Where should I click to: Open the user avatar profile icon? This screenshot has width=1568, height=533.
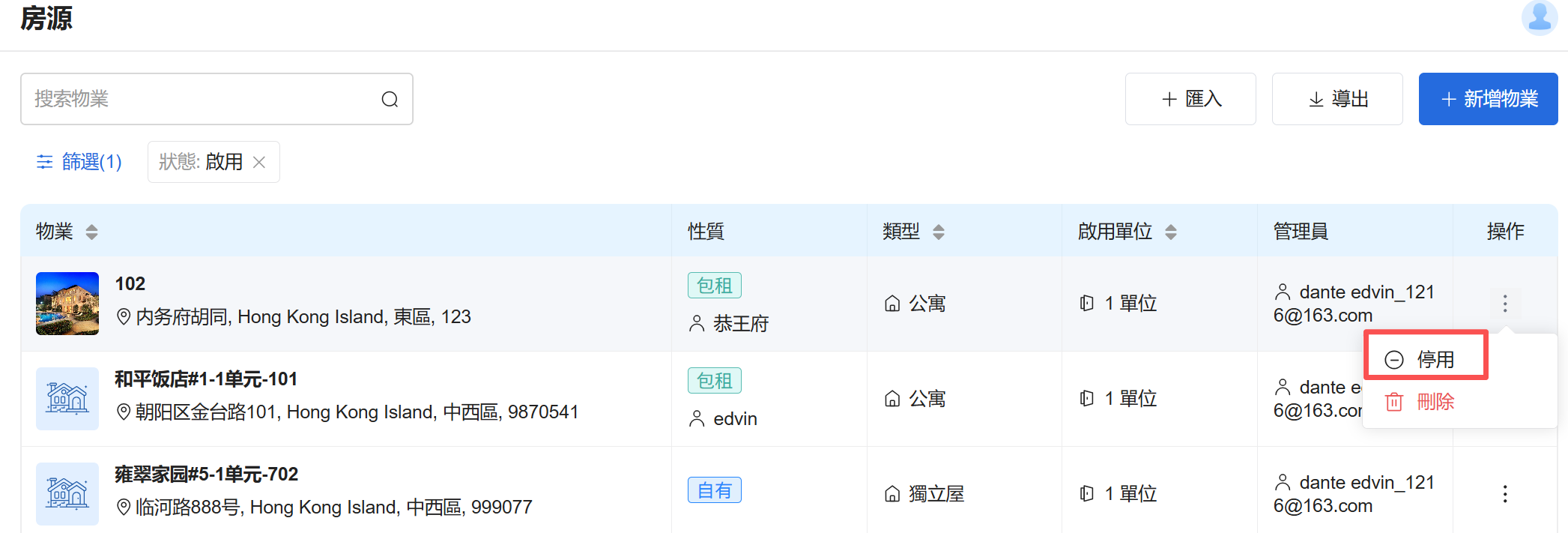click(1539, 16)
